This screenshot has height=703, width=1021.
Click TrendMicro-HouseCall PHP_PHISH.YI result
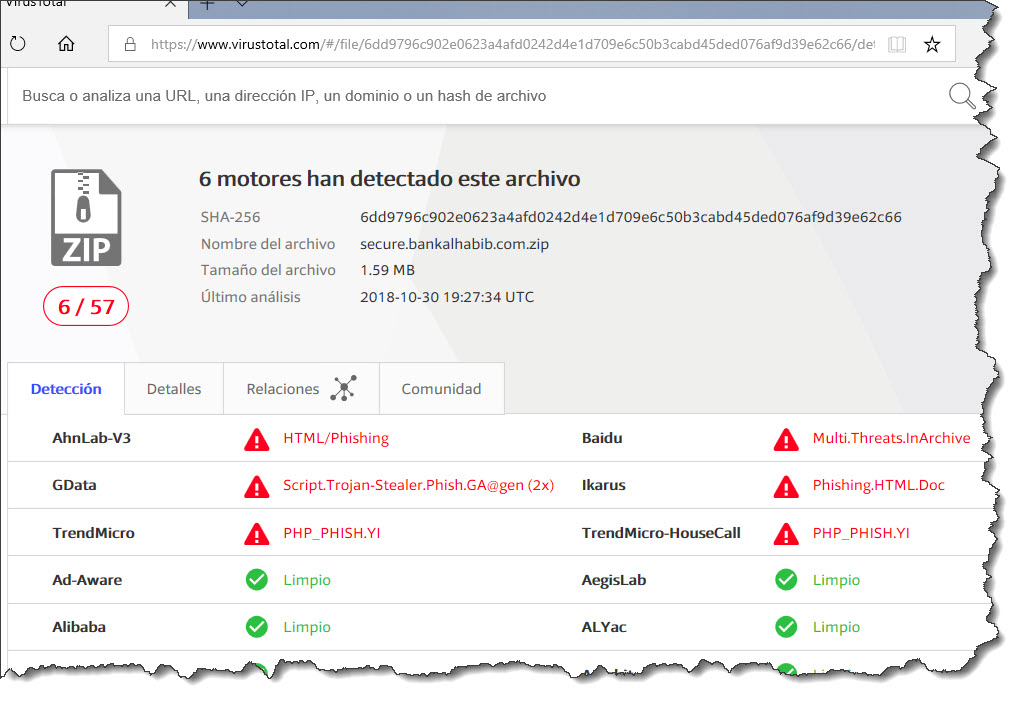coord(861,533)
